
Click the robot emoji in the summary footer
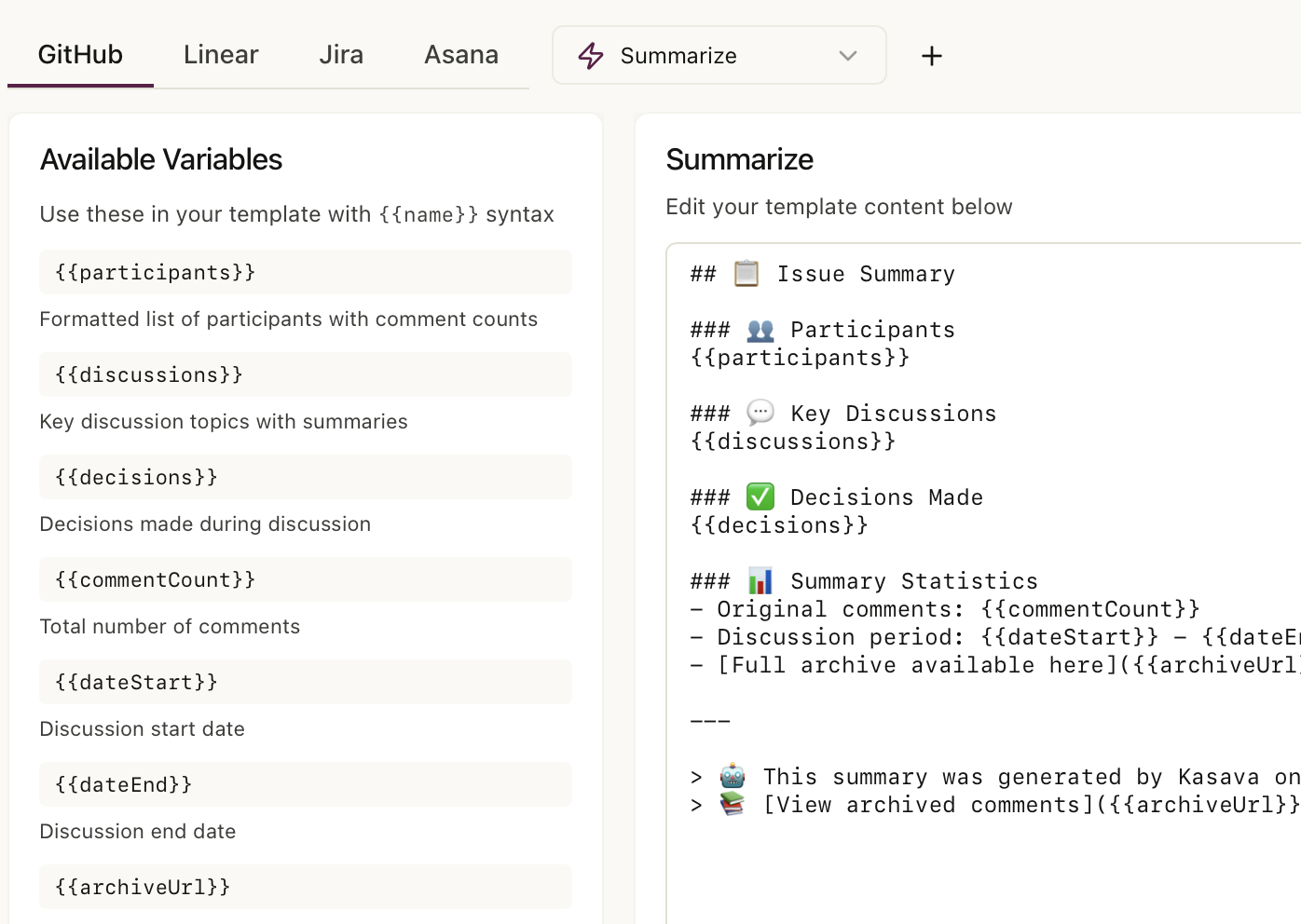[x=733, y=775]
